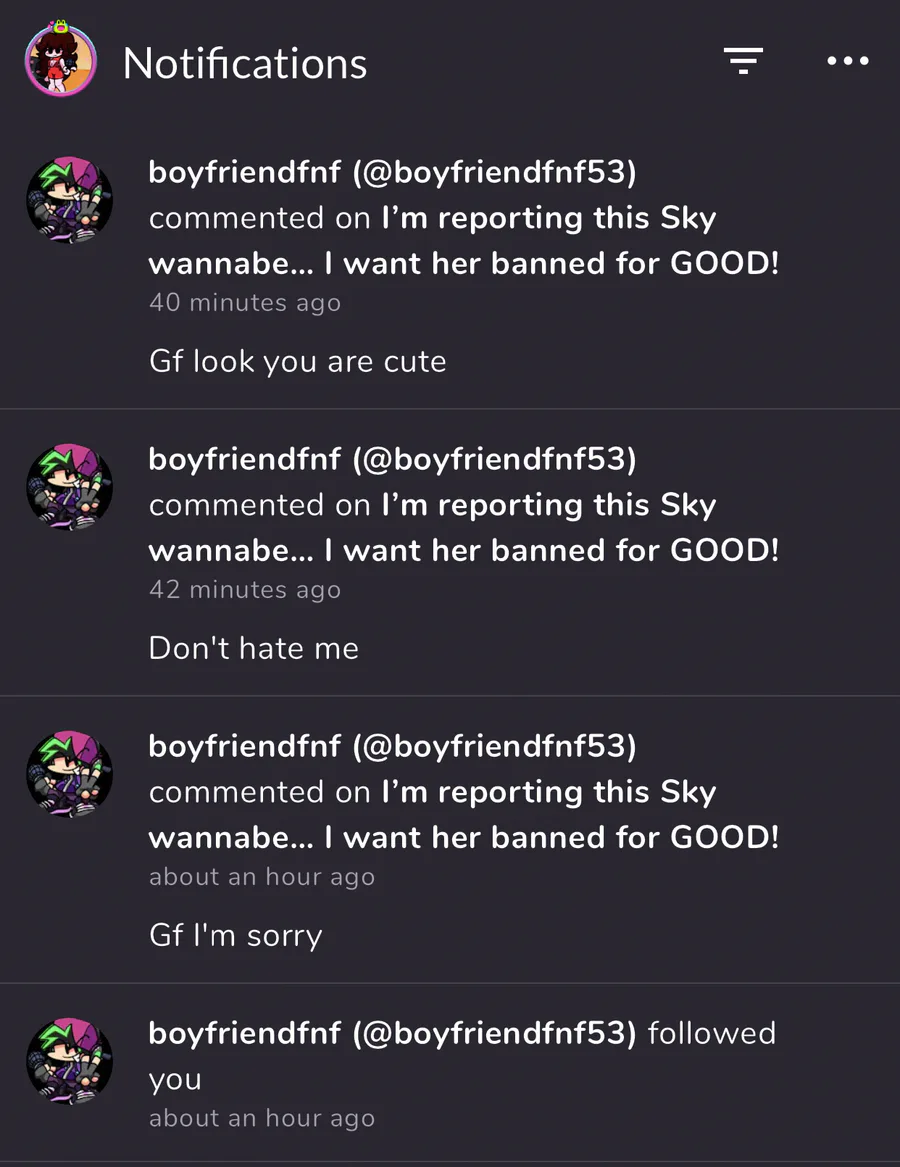900x1167 pixels.
Task: Open the comment "Gf I'm sorry"
Action: tap(235, 936)
